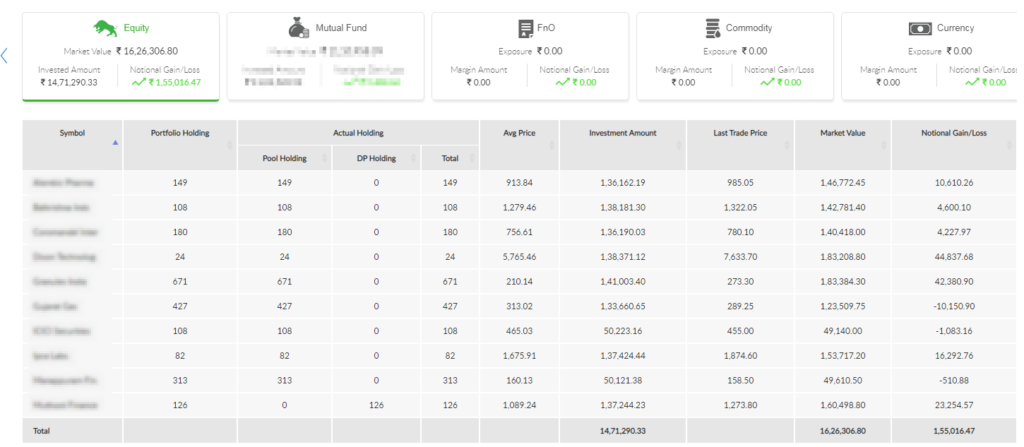Open the Currency card
This screenshot has width=1024, height=447.
click(x=929, y=56)
